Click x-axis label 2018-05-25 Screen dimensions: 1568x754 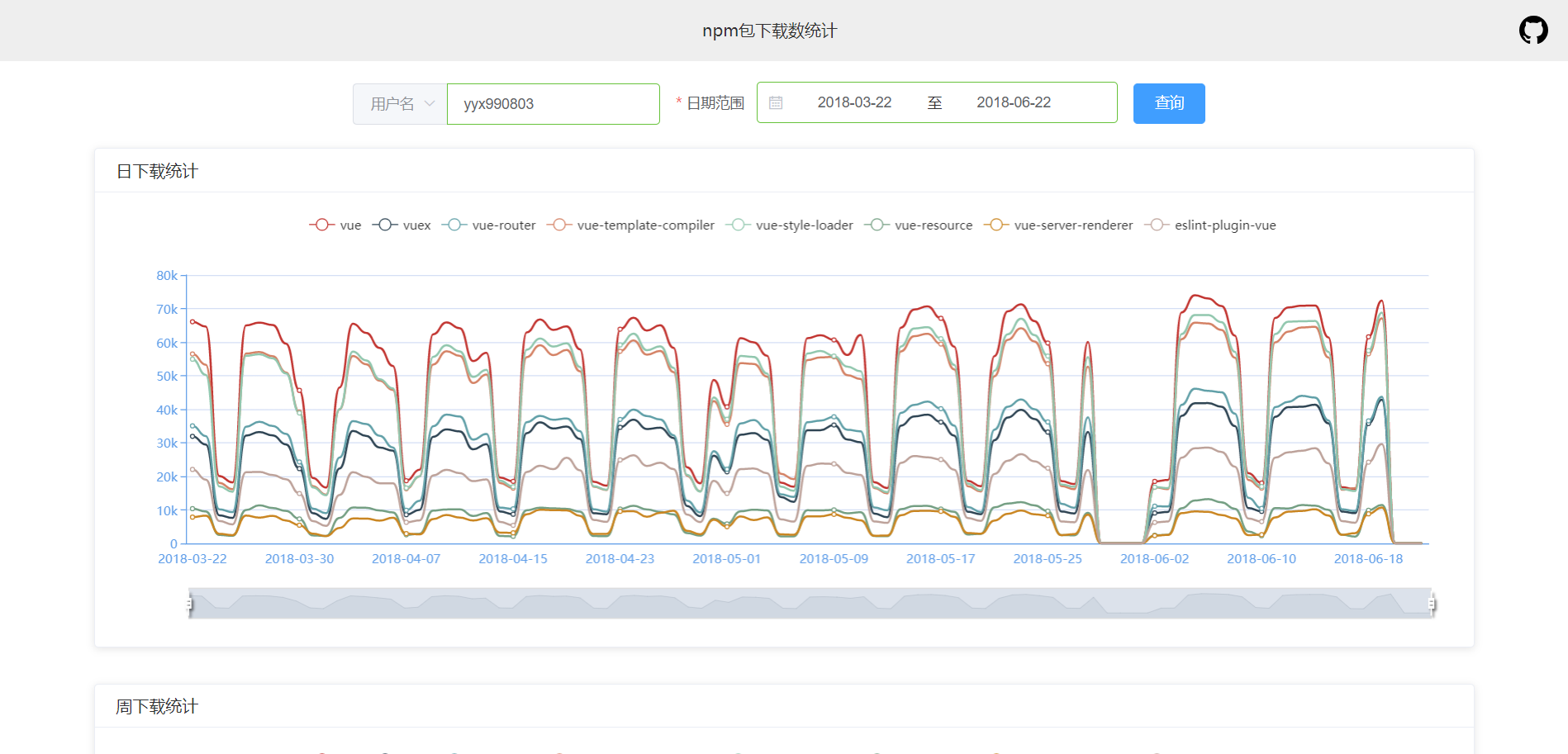[x=1048, y=559]
